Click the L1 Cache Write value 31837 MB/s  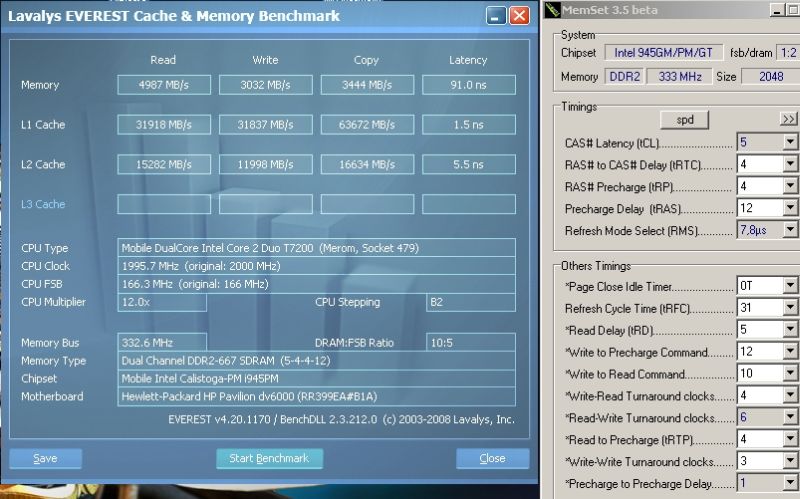[265, 124]
